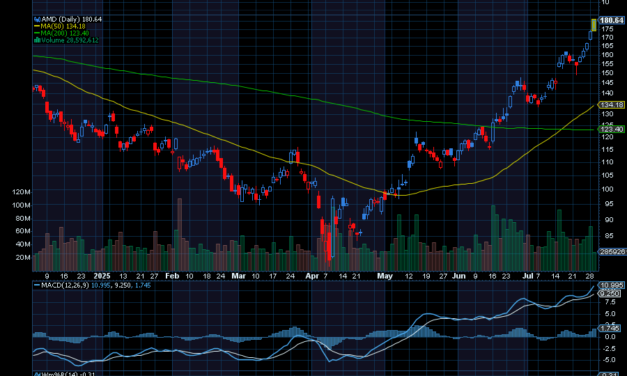Click the 110 price axis label
The width and height of the screenshot is (627, 376).
pos(607,162)
